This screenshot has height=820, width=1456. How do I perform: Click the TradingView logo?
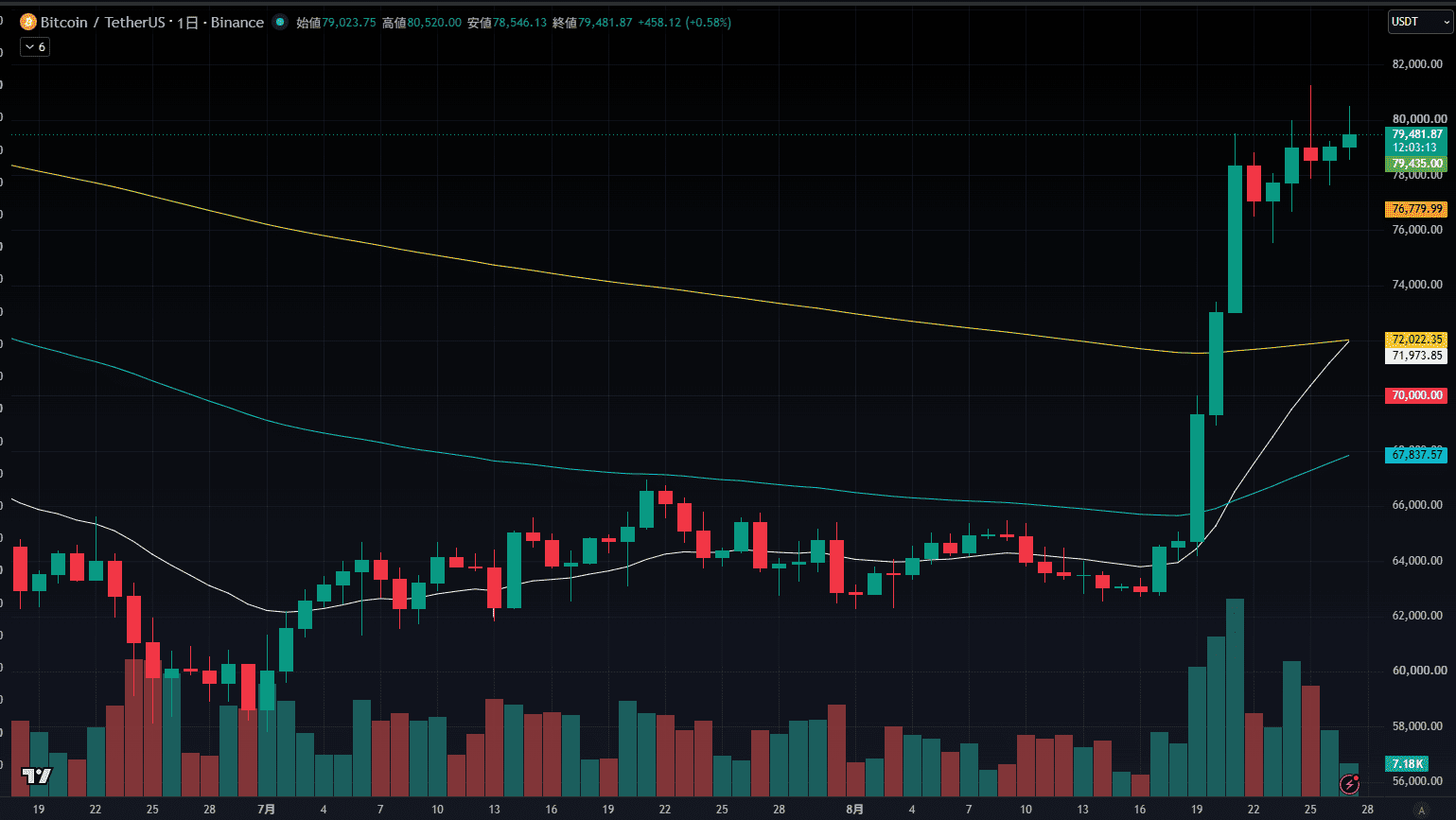[x=37, y=776]
